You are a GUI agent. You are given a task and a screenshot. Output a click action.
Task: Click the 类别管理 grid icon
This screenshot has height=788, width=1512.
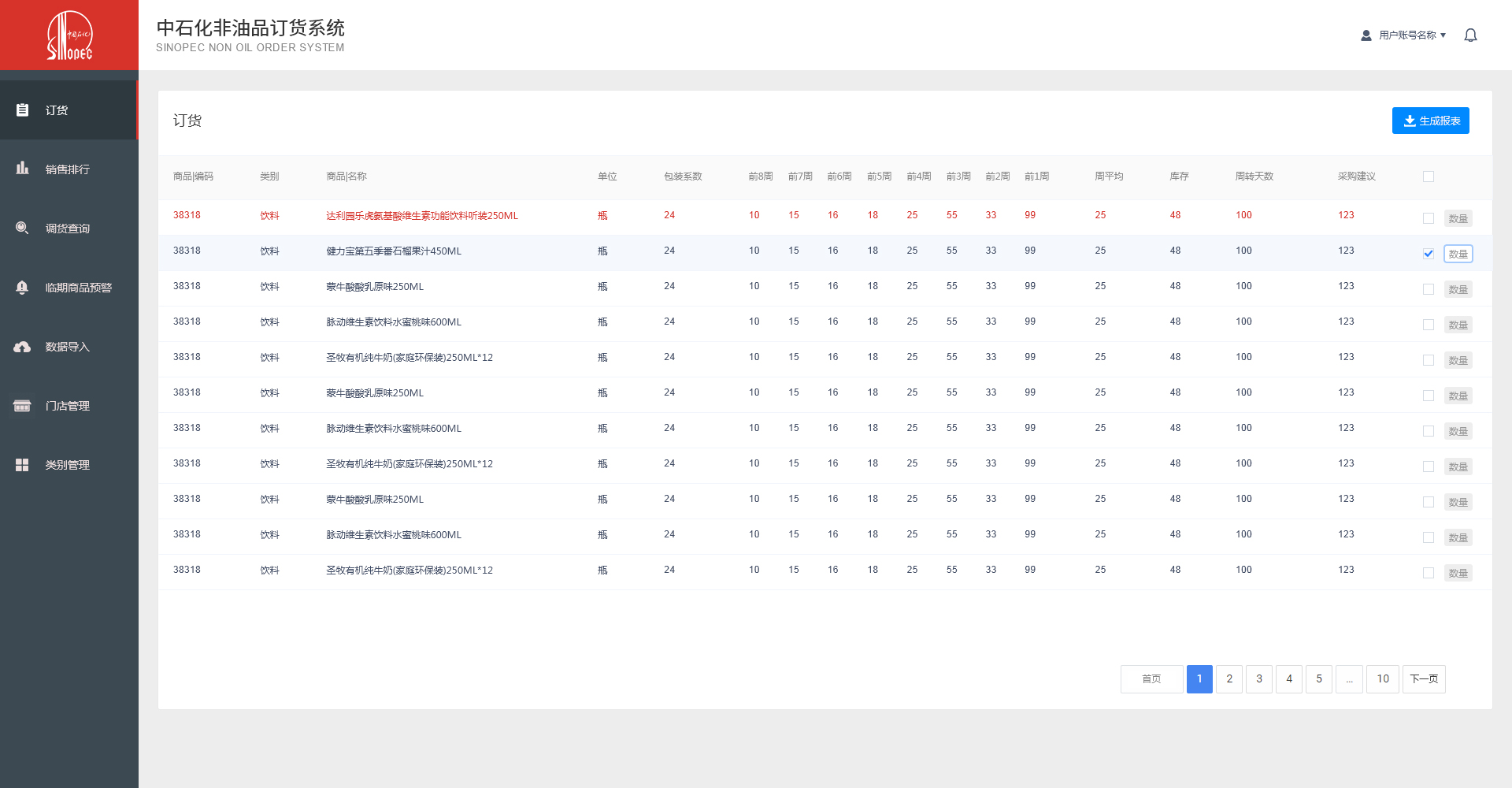coord(22,465)
